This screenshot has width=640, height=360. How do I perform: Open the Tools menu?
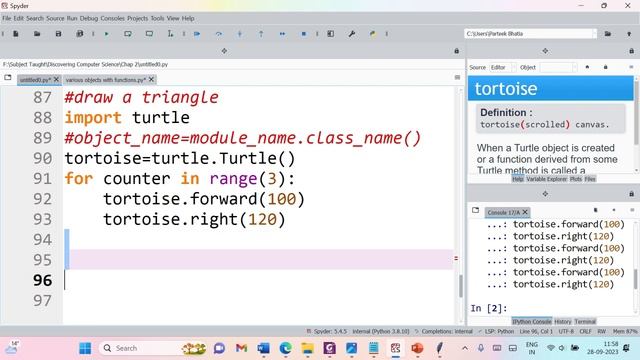[x=157, y=18]
